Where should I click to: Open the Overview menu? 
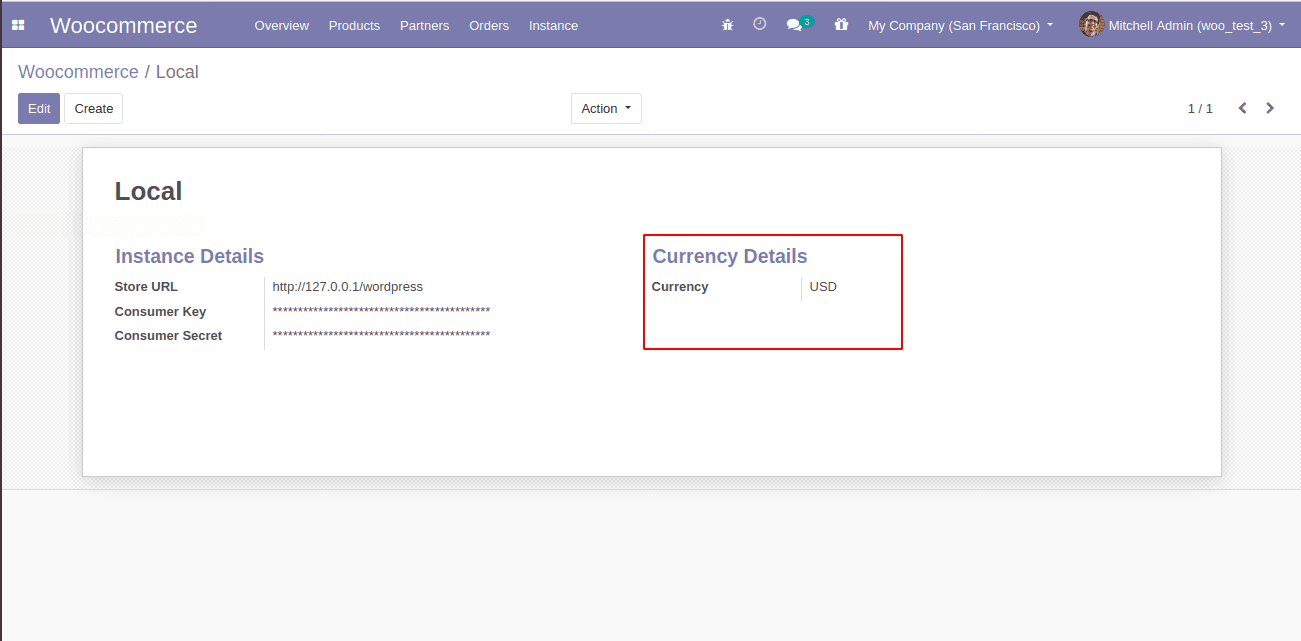(x=282, y=26)
